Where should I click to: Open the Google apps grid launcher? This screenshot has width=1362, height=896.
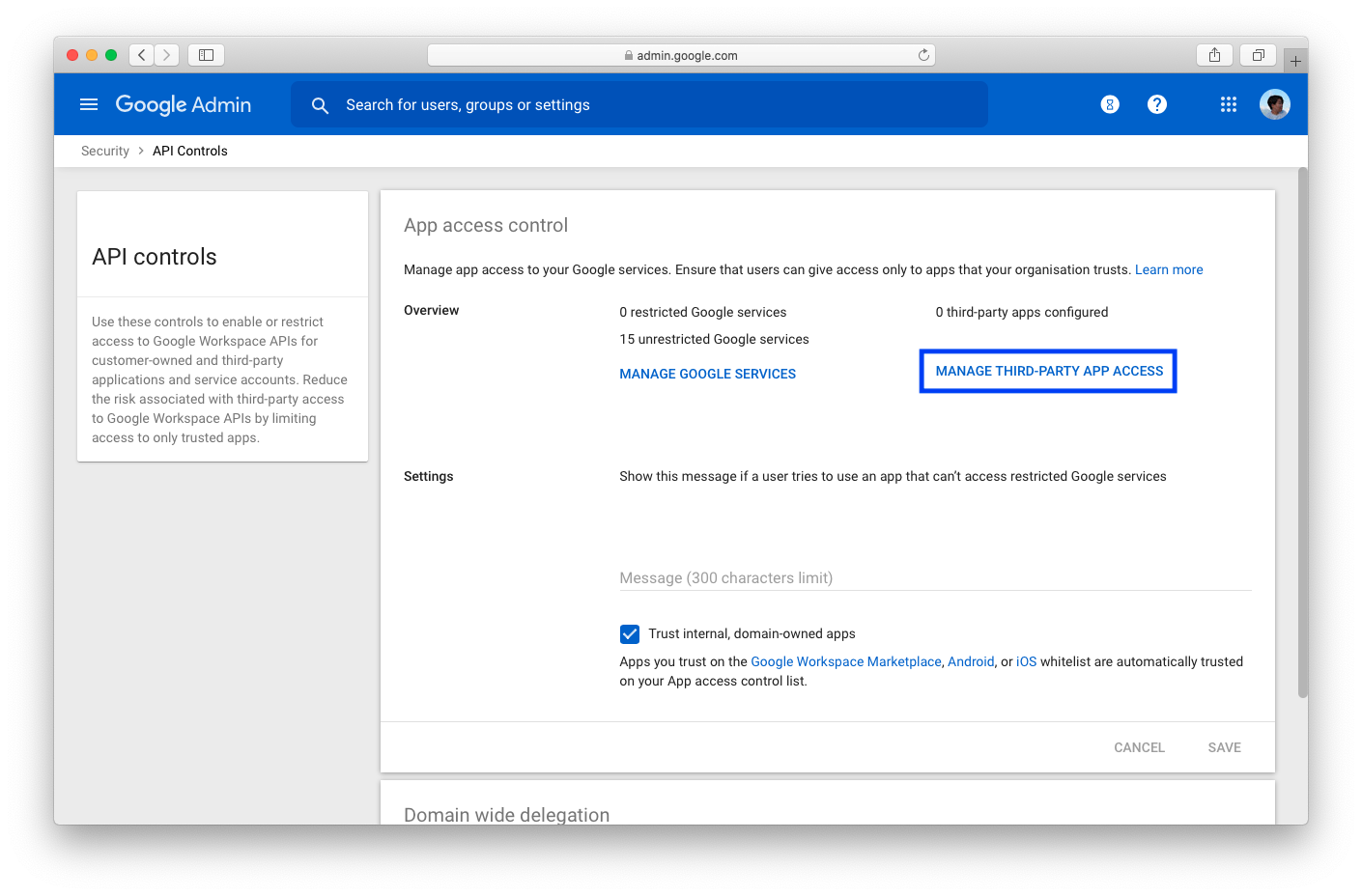point(1228,104)
